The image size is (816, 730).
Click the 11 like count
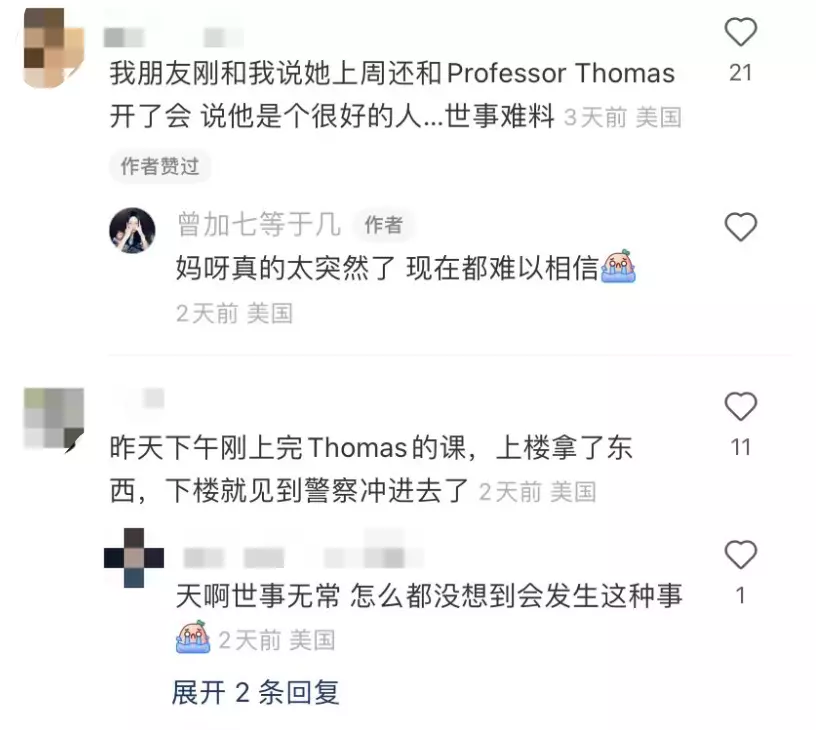(740, 447)
